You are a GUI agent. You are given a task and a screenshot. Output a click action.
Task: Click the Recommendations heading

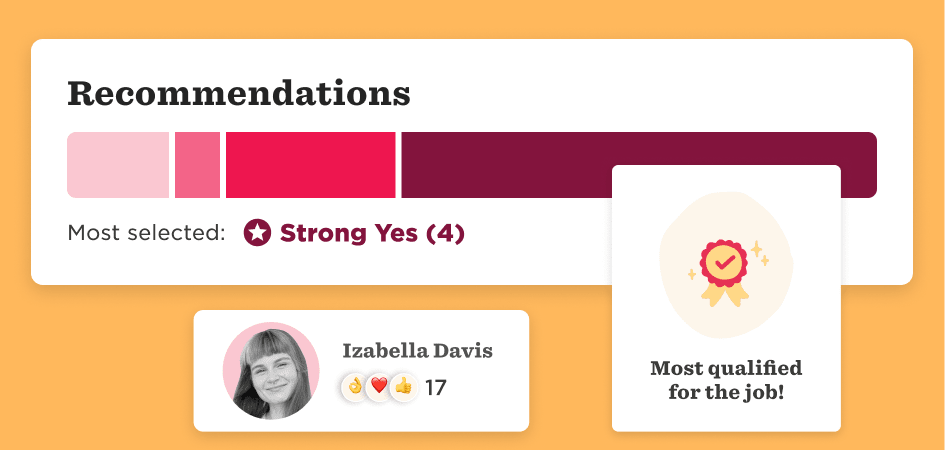(239, 93)
